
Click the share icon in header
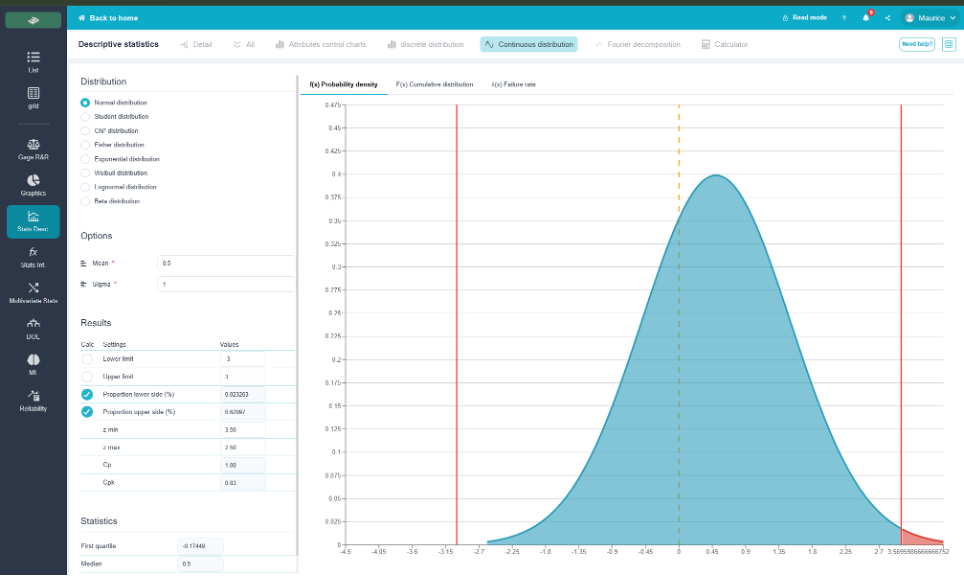pos(887,18)
